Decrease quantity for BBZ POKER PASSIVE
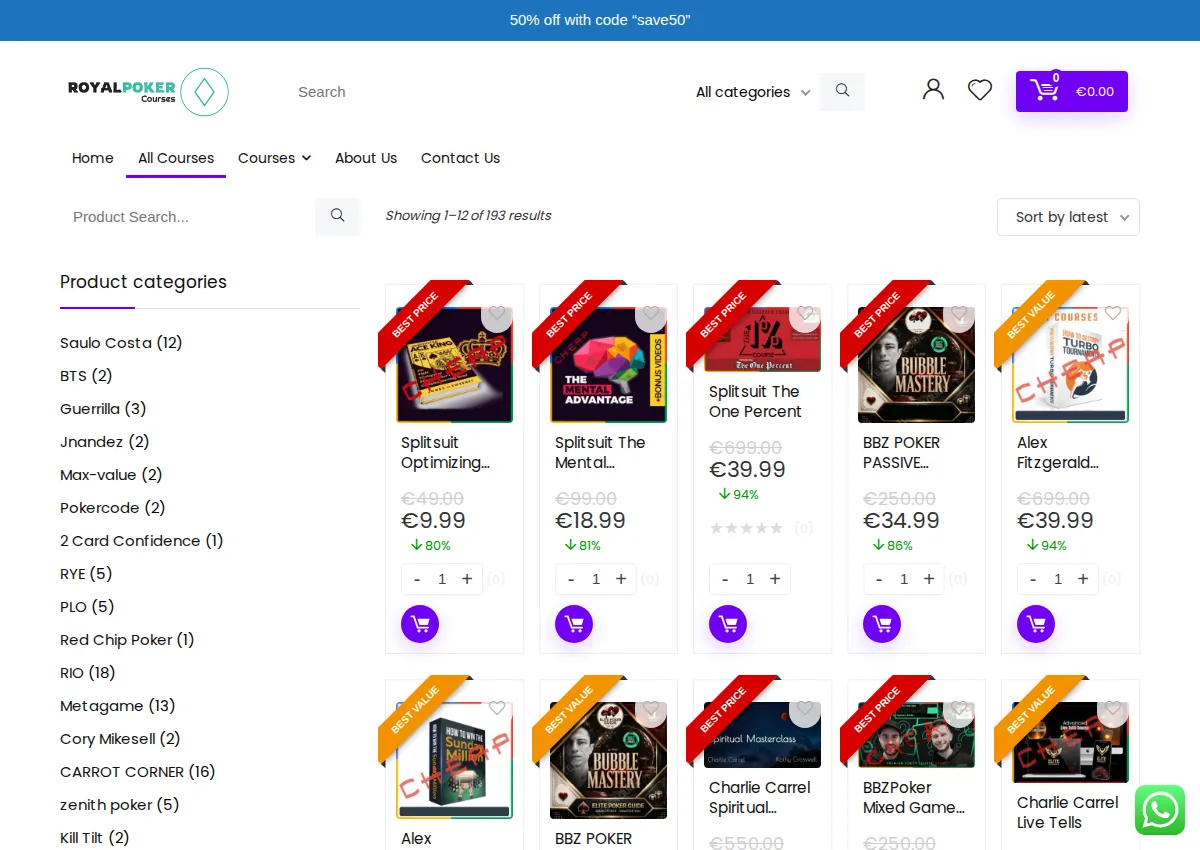Screen dimensions: 1200x850 tap(879, 579)
